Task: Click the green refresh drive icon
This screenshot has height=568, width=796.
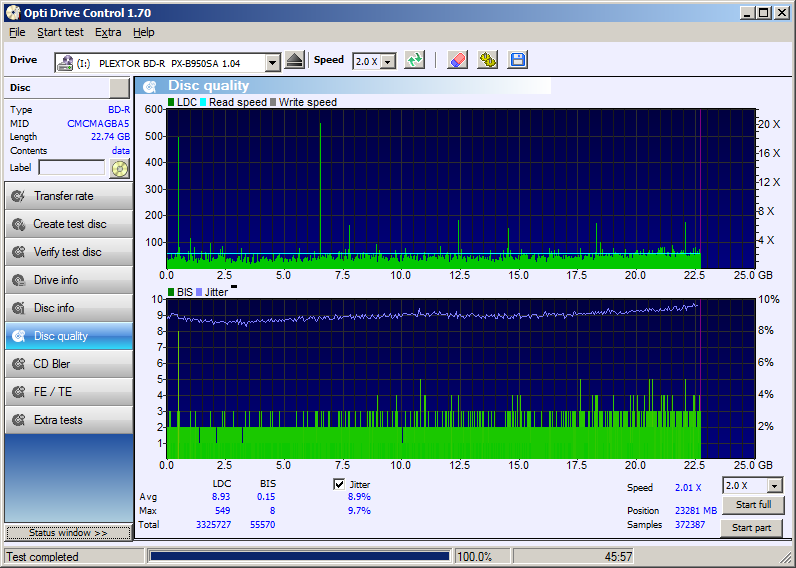Action: [415, 60]
